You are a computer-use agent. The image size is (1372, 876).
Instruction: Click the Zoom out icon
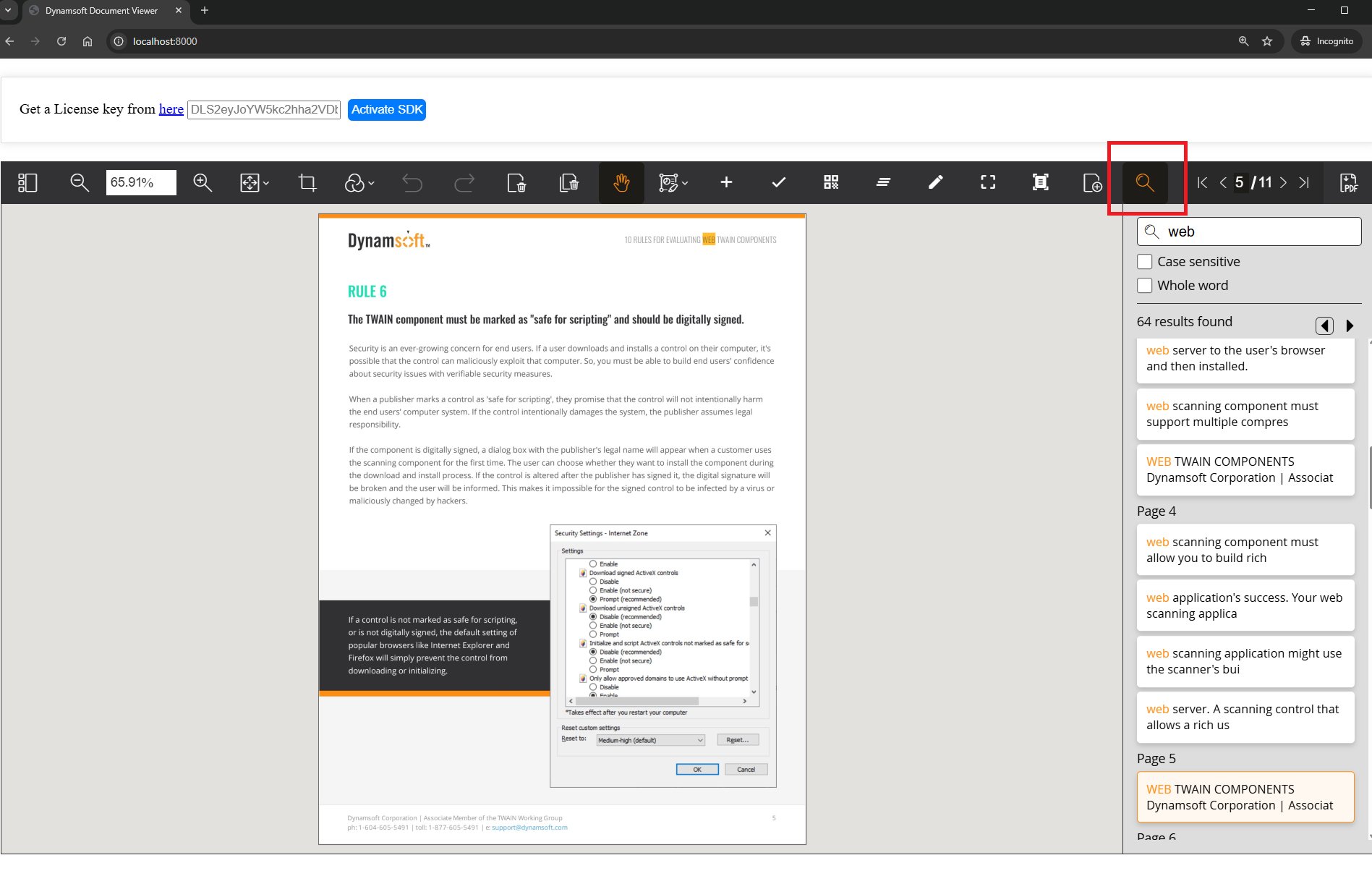pyautogui.click(x=80, y=182)
